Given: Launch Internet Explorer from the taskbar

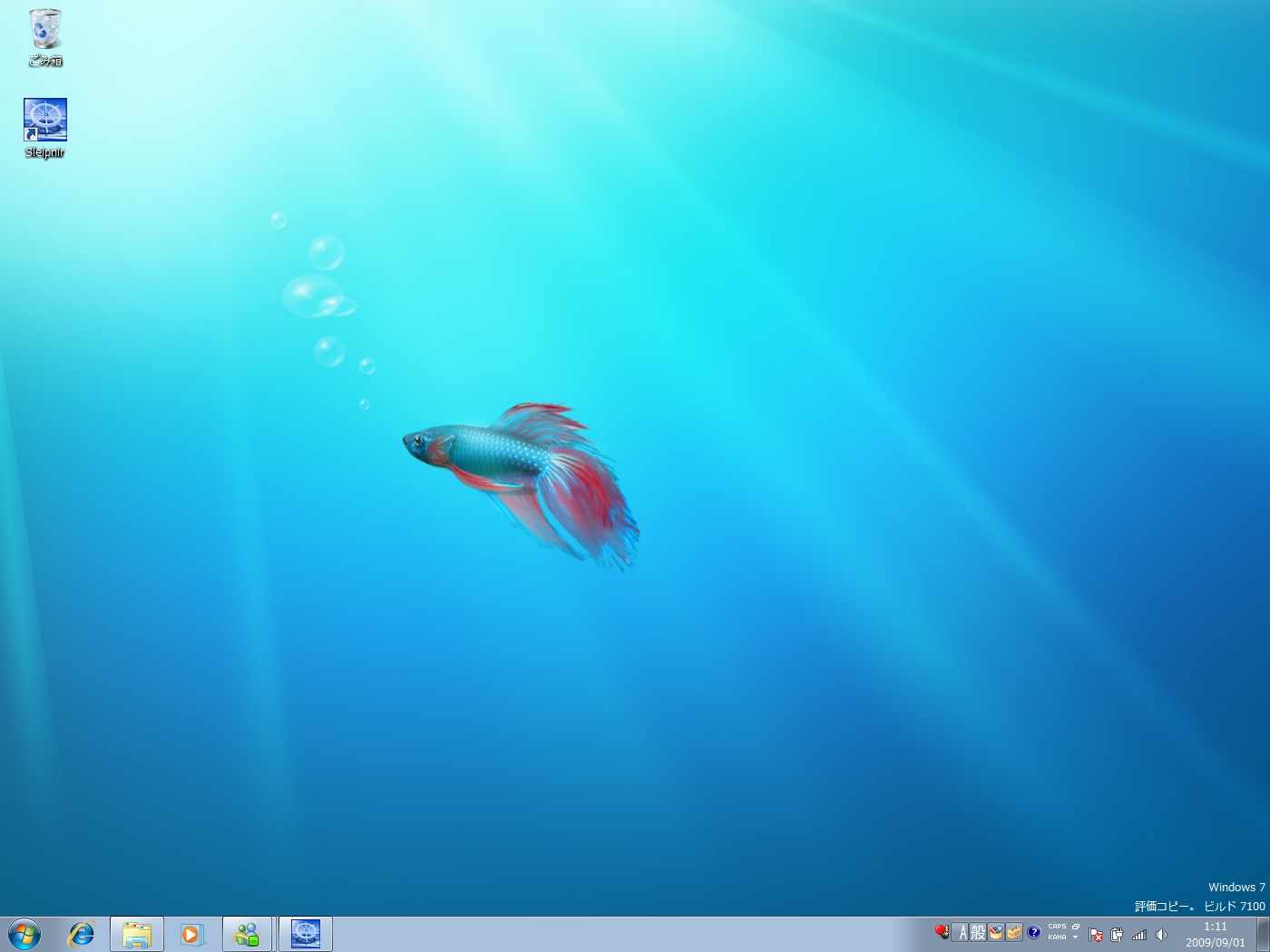Looking at the screenshot, I should 82,934.
